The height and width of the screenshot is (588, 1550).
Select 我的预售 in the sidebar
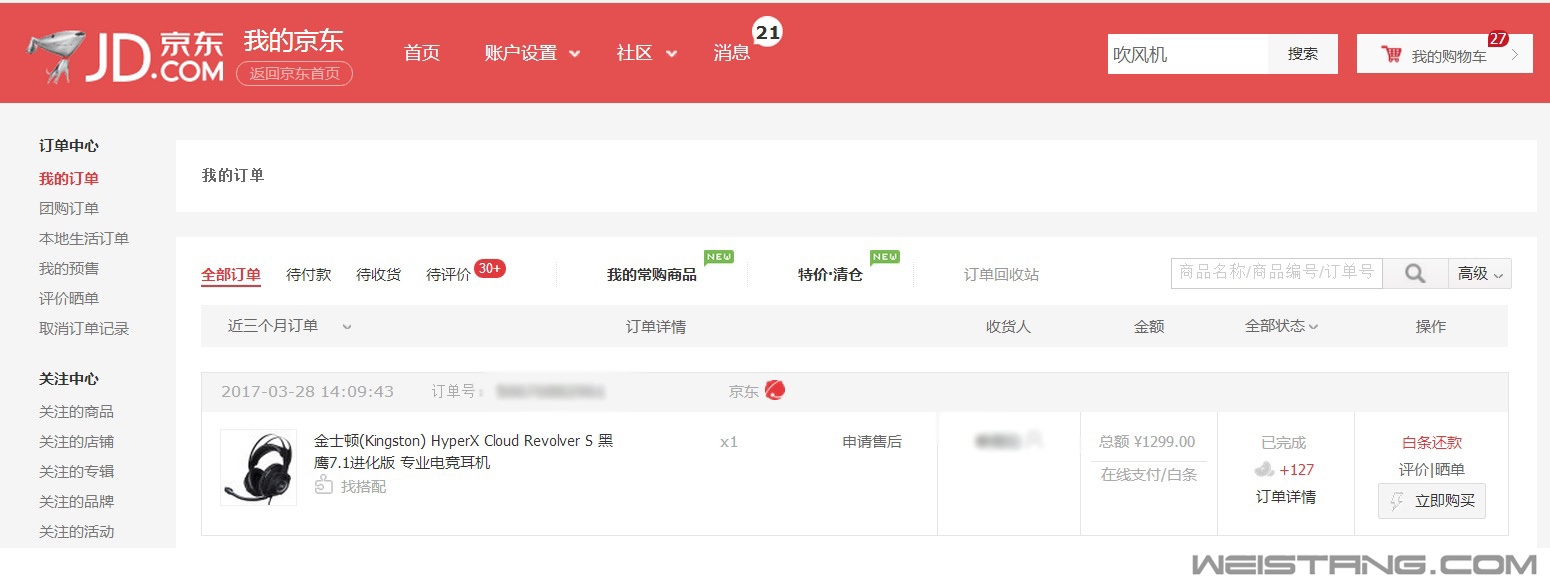coord(69,269)
